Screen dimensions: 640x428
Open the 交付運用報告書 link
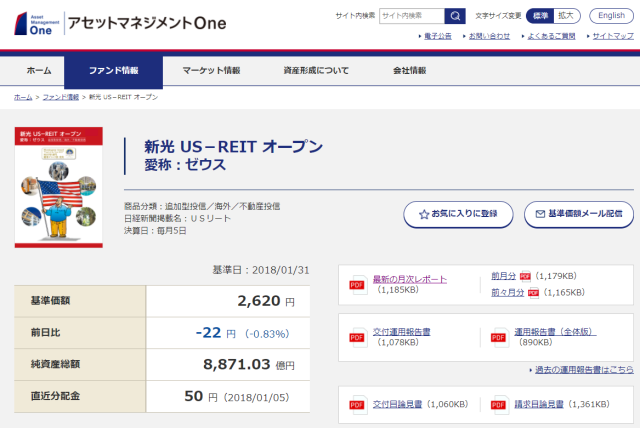click(x=402, y=332)
